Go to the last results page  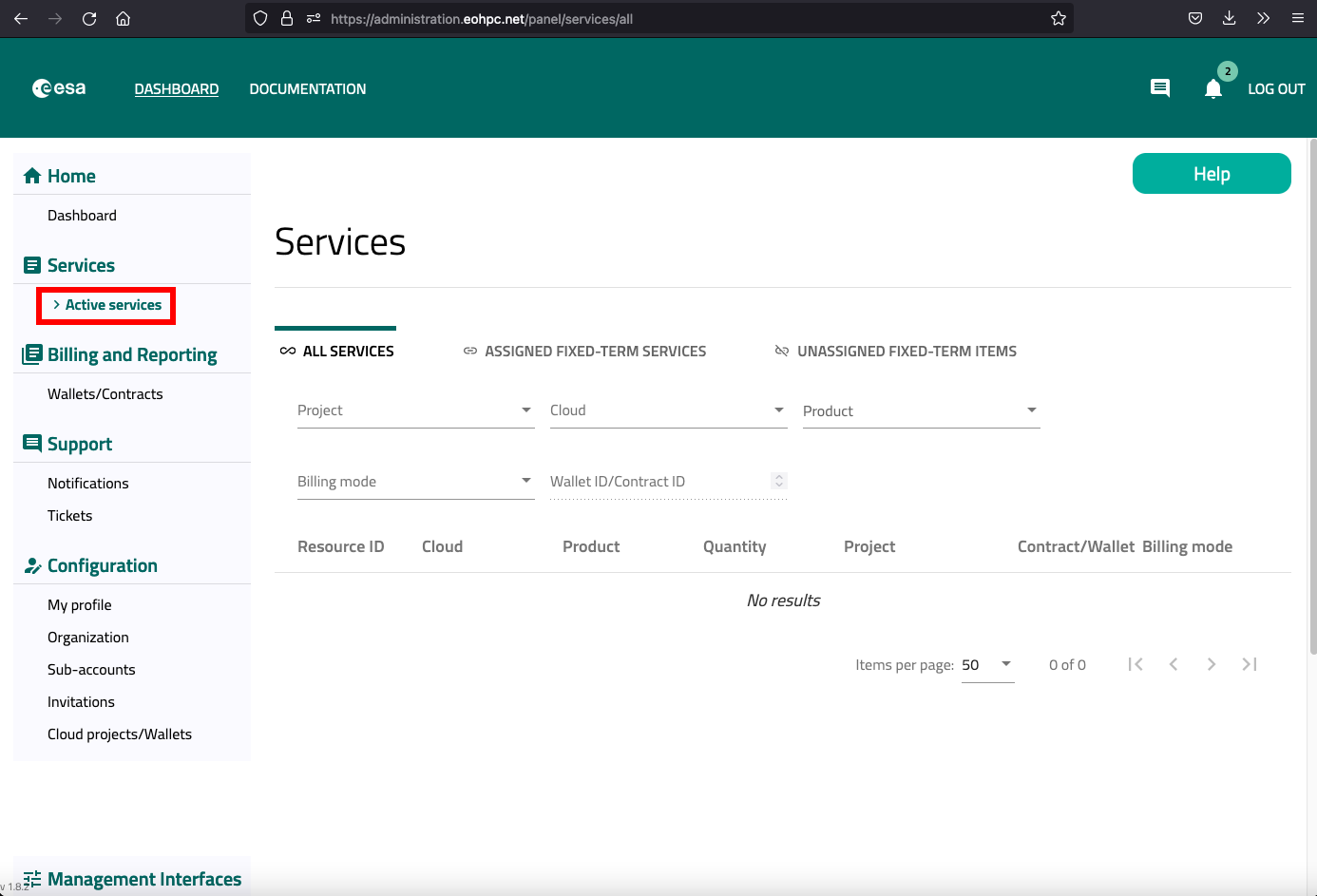(x=1250, y=664)
